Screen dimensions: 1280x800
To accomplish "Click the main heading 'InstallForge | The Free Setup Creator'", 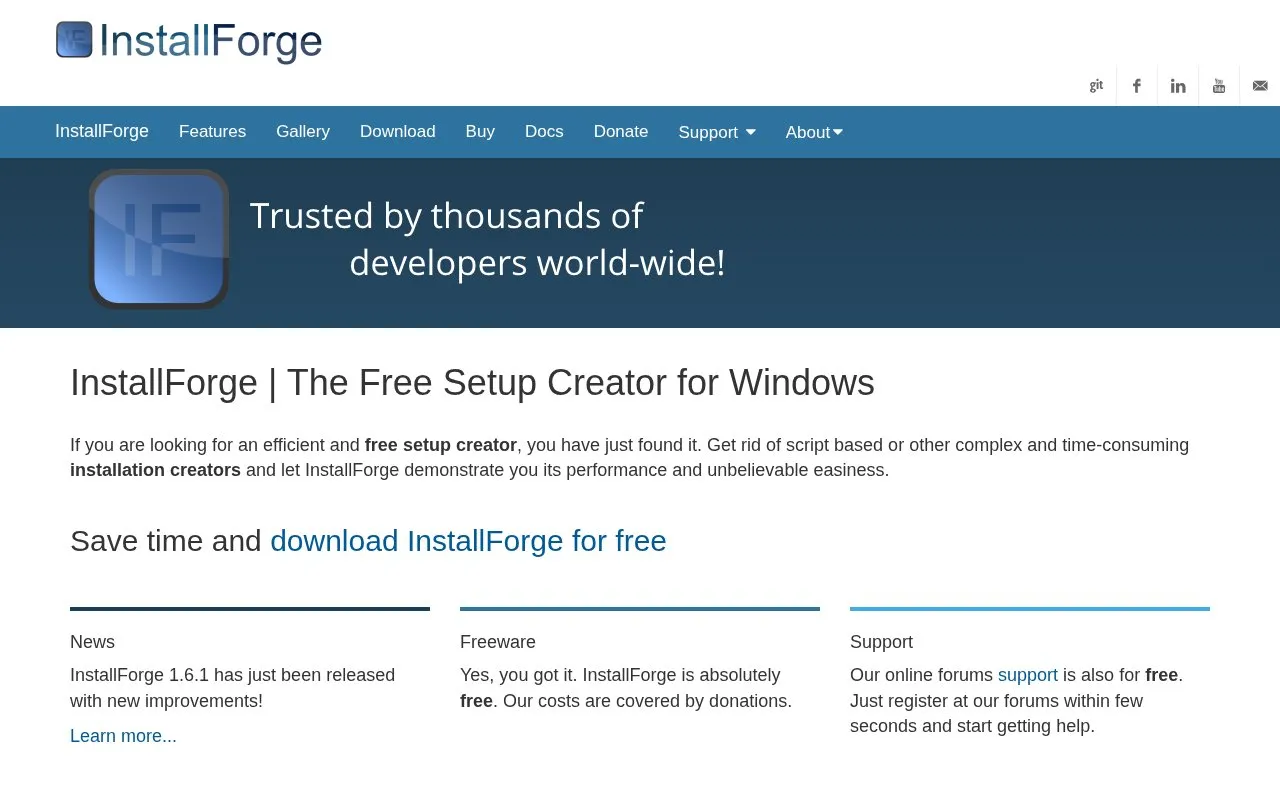I will coord(472,383).
